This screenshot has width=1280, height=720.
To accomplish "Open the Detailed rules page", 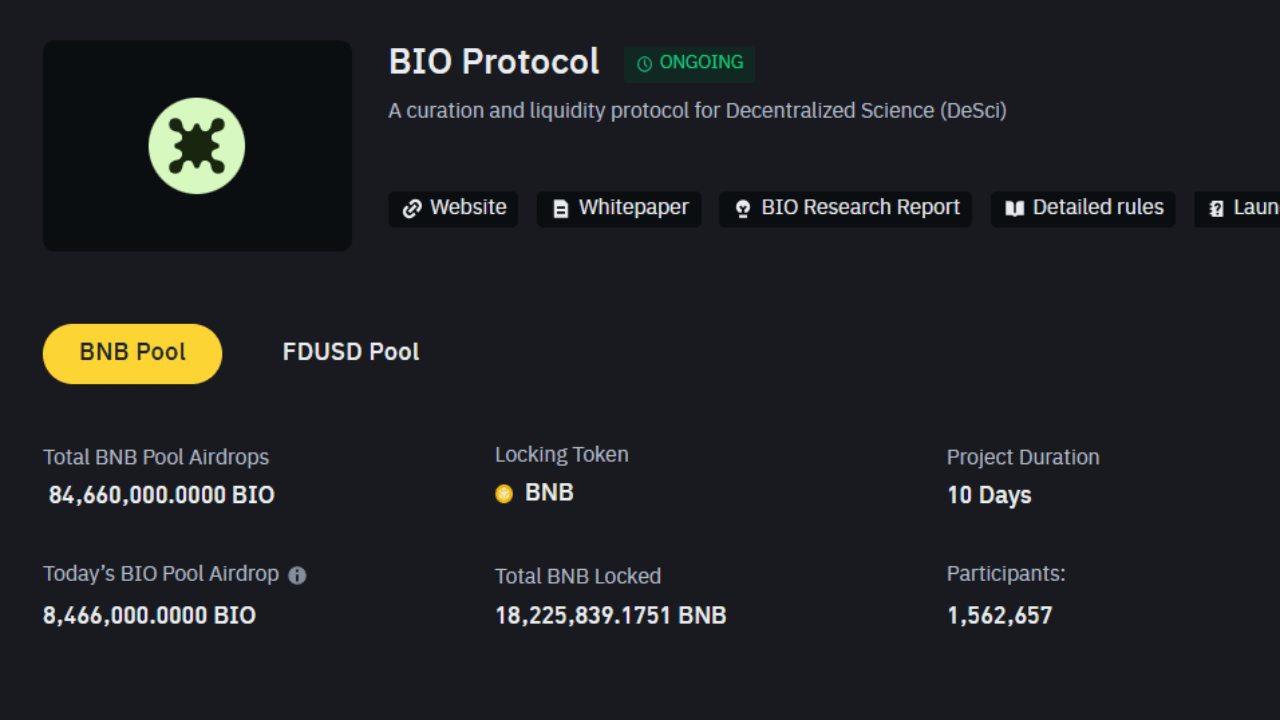I will pyautogui.click(x=1082, y=208).
